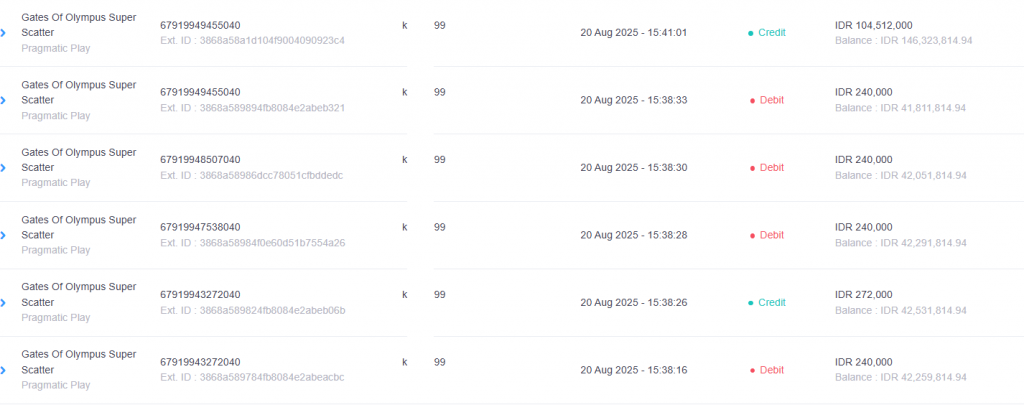Image resolution: width=1024 pixels, height=405 pixels.
Task: Click the red Debit status at 15:38:33
Action: point(767,100)
